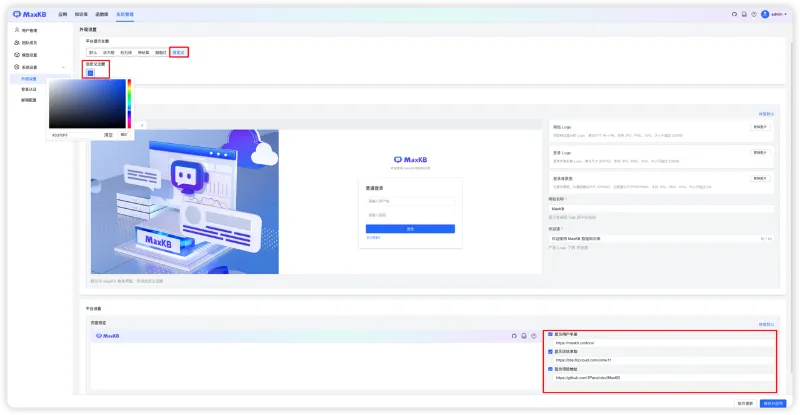
Task: Click 恢复默认 in platform settings section
Action: (766, 324)
